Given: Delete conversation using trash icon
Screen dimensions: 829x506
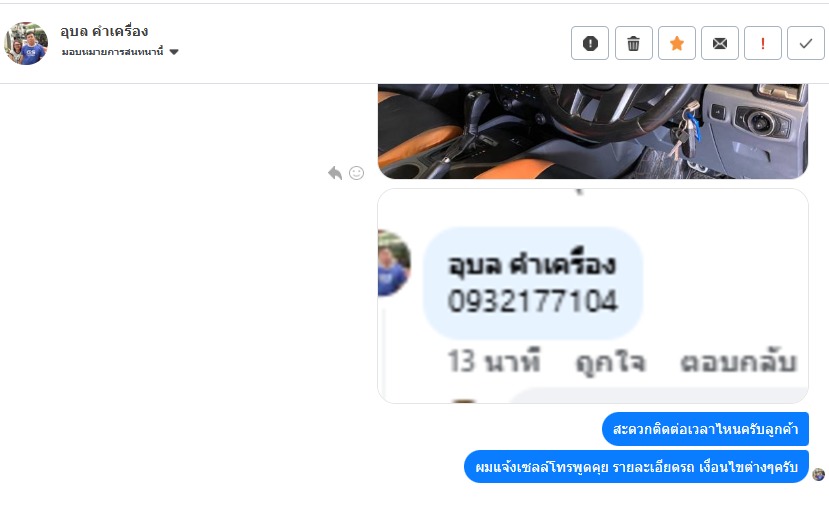Looking at the screenshot, I should coord(633,43).
